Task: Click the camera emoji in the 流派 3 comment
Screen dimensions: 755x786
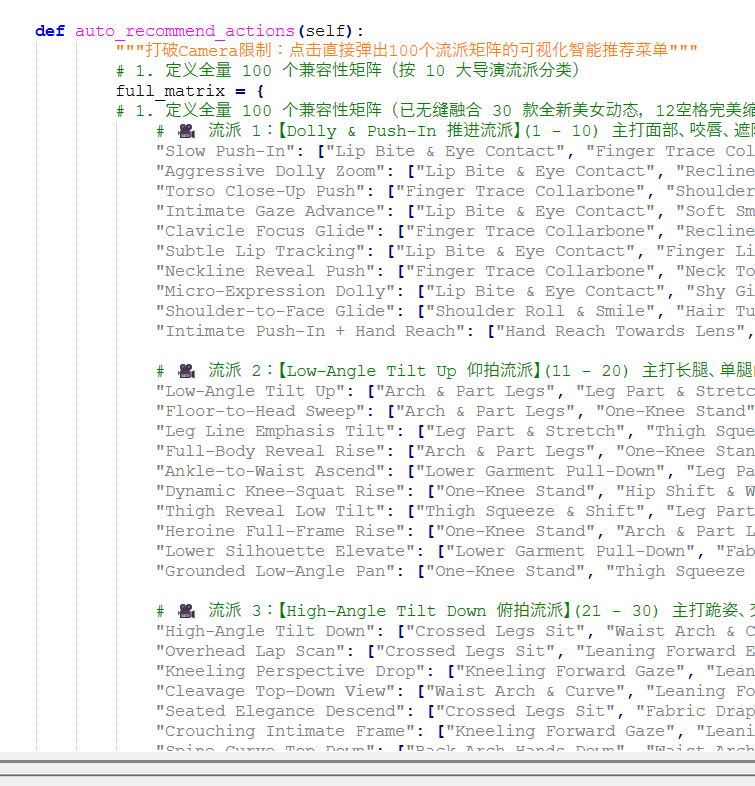Action: click(186, 611)
